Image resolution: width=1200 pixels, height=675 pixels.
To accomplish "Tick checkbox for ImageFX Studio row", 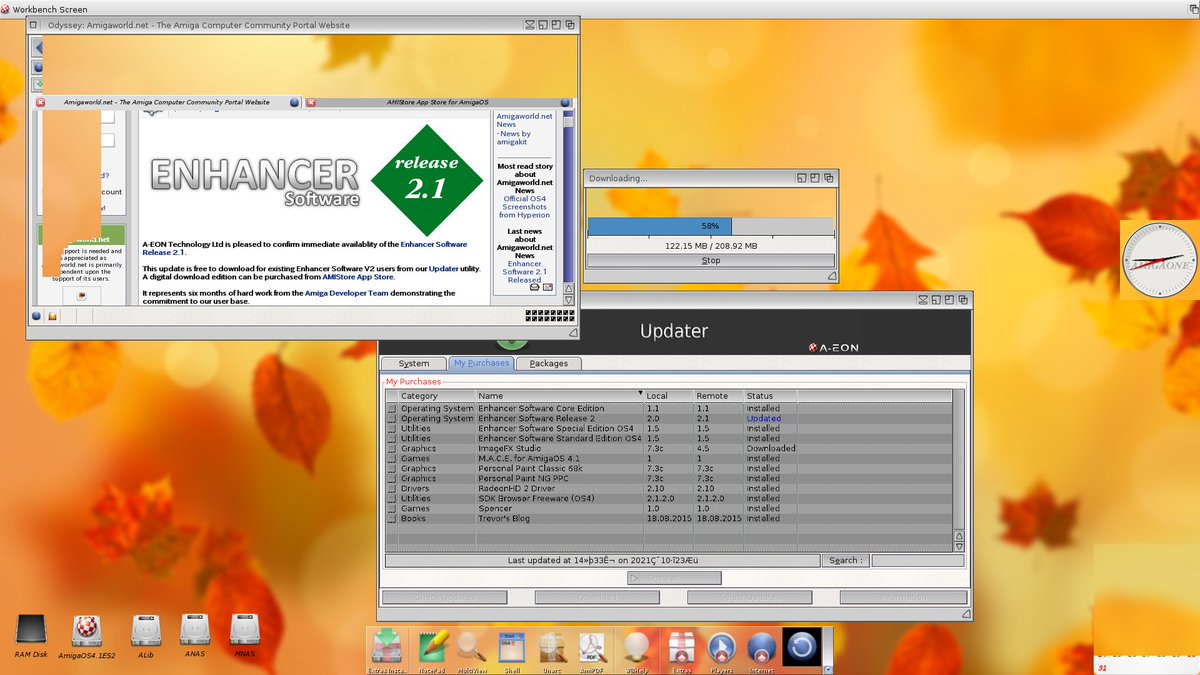I will 392,448.
